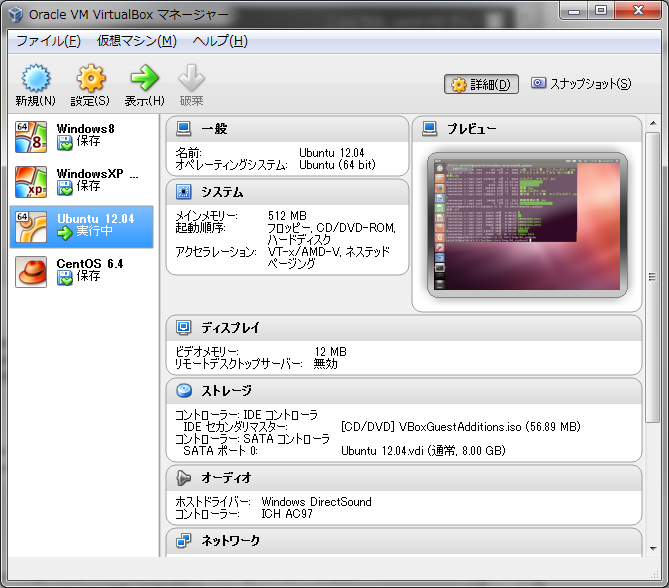Select the Ubuntu 12.04 VM icon
This screenshot has height=588, width=669.
tap(31, 227)
